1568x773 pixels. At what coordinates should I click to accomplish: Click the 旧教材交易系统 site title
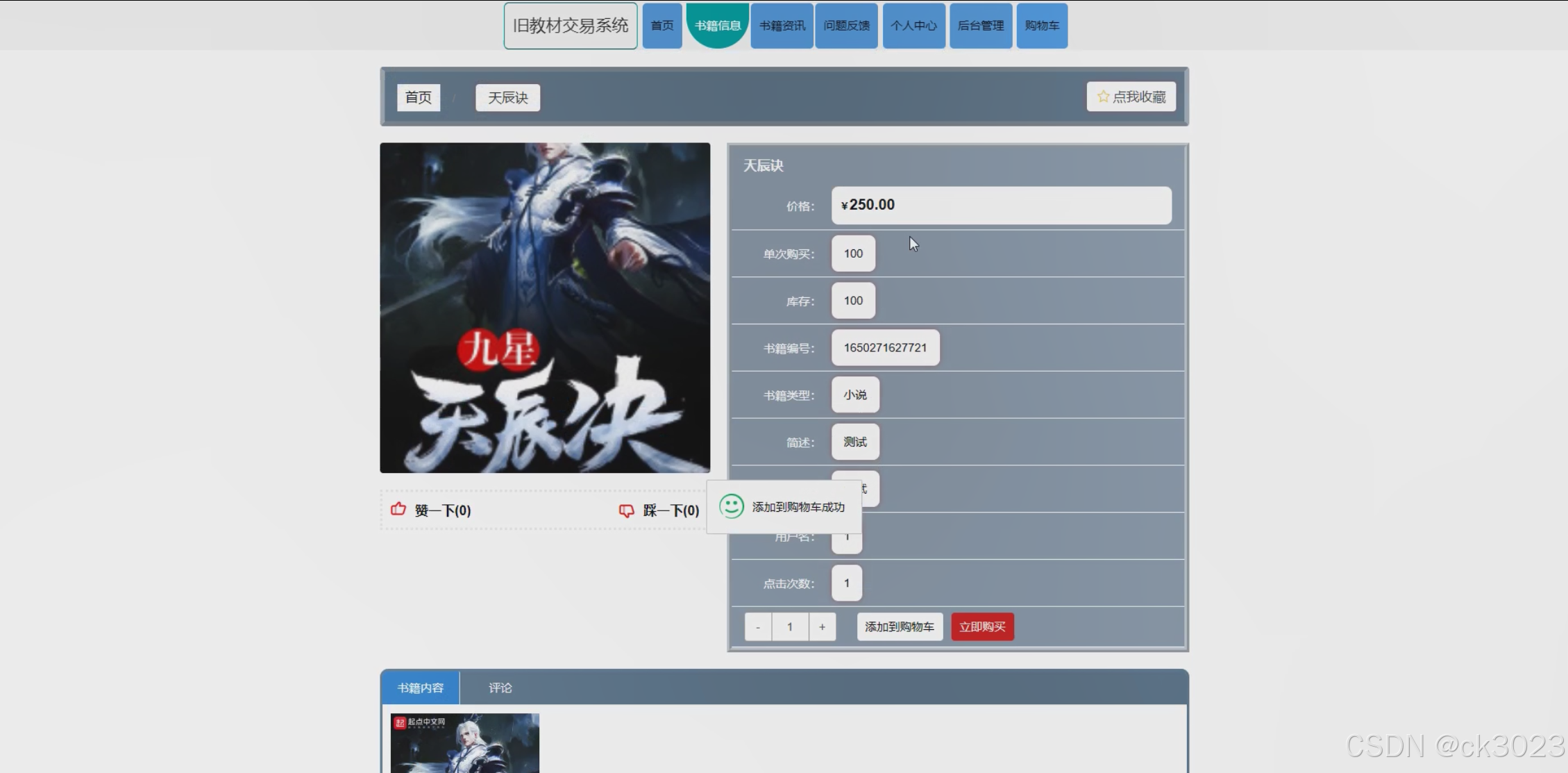tap(570, 26)
